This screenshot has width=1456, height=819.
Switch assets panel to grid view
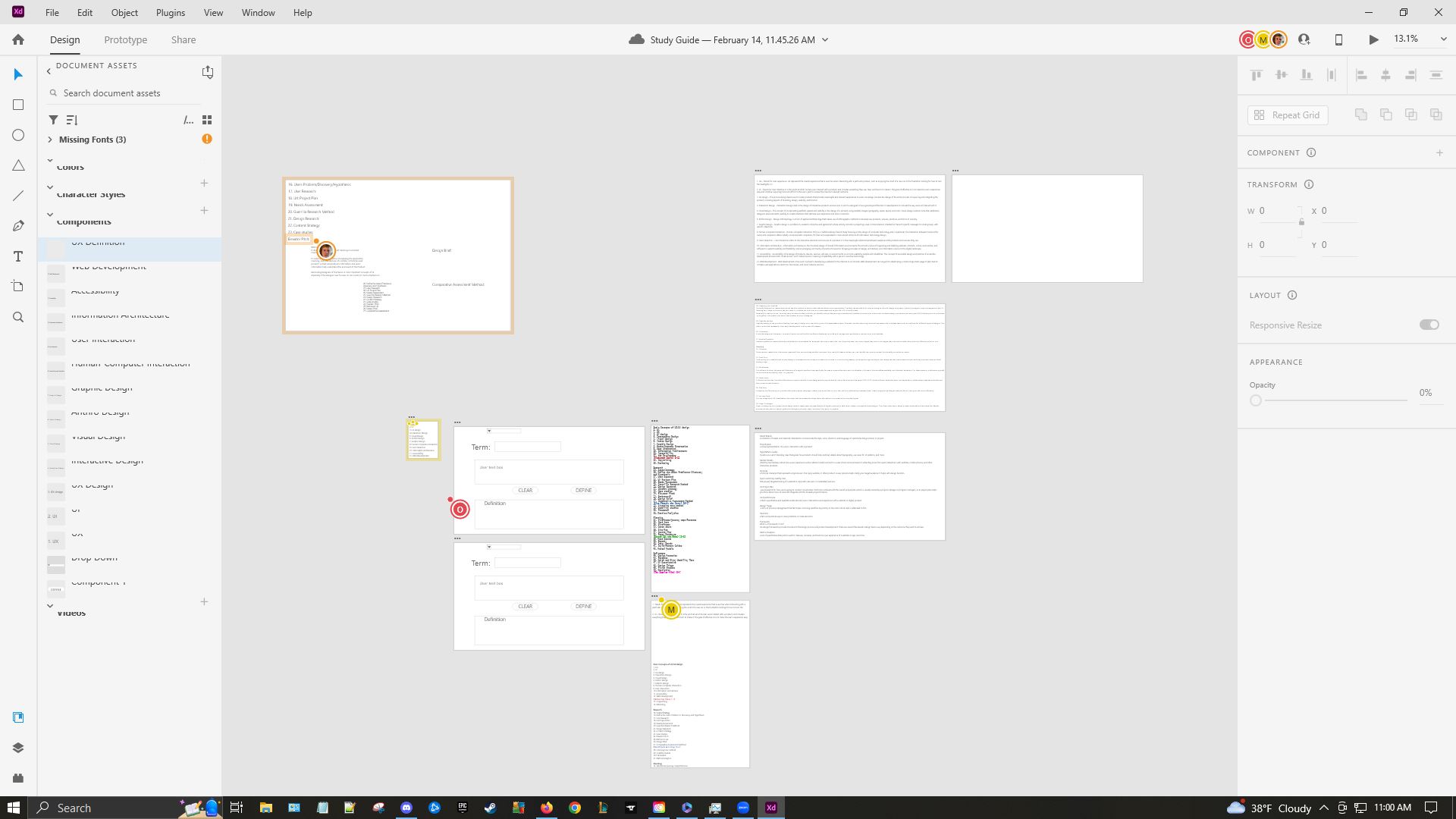pos(206,119)
